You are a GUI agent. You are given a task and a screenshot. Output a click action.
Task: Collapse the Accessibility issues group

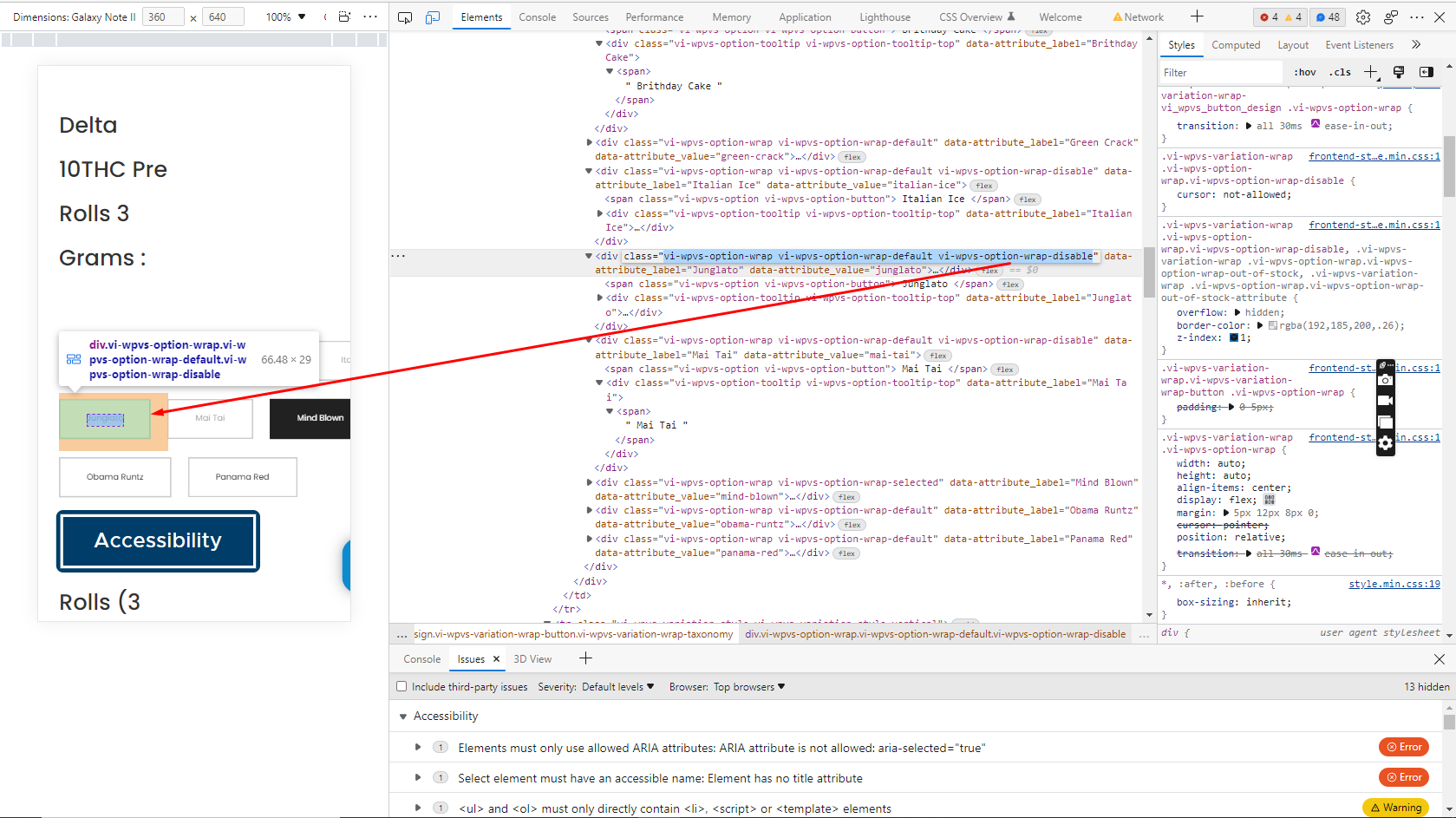click(x=403, y=717)
